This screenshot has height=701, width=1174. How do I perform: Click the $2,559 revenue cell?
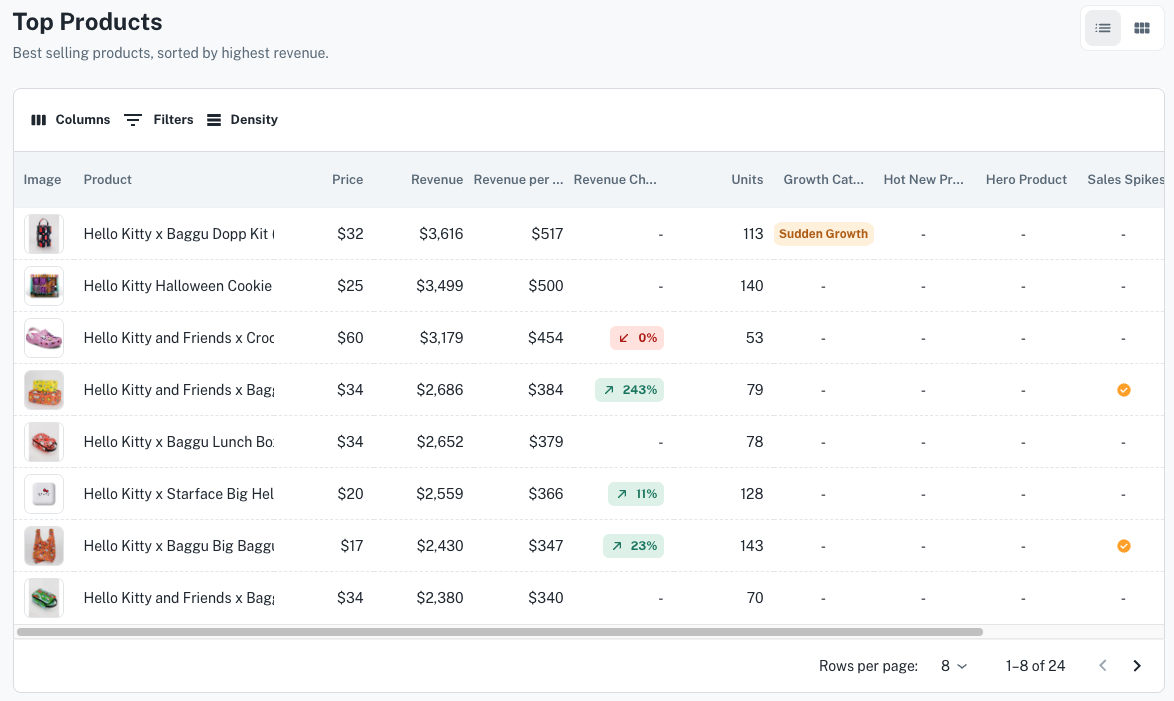coord(440,494)
